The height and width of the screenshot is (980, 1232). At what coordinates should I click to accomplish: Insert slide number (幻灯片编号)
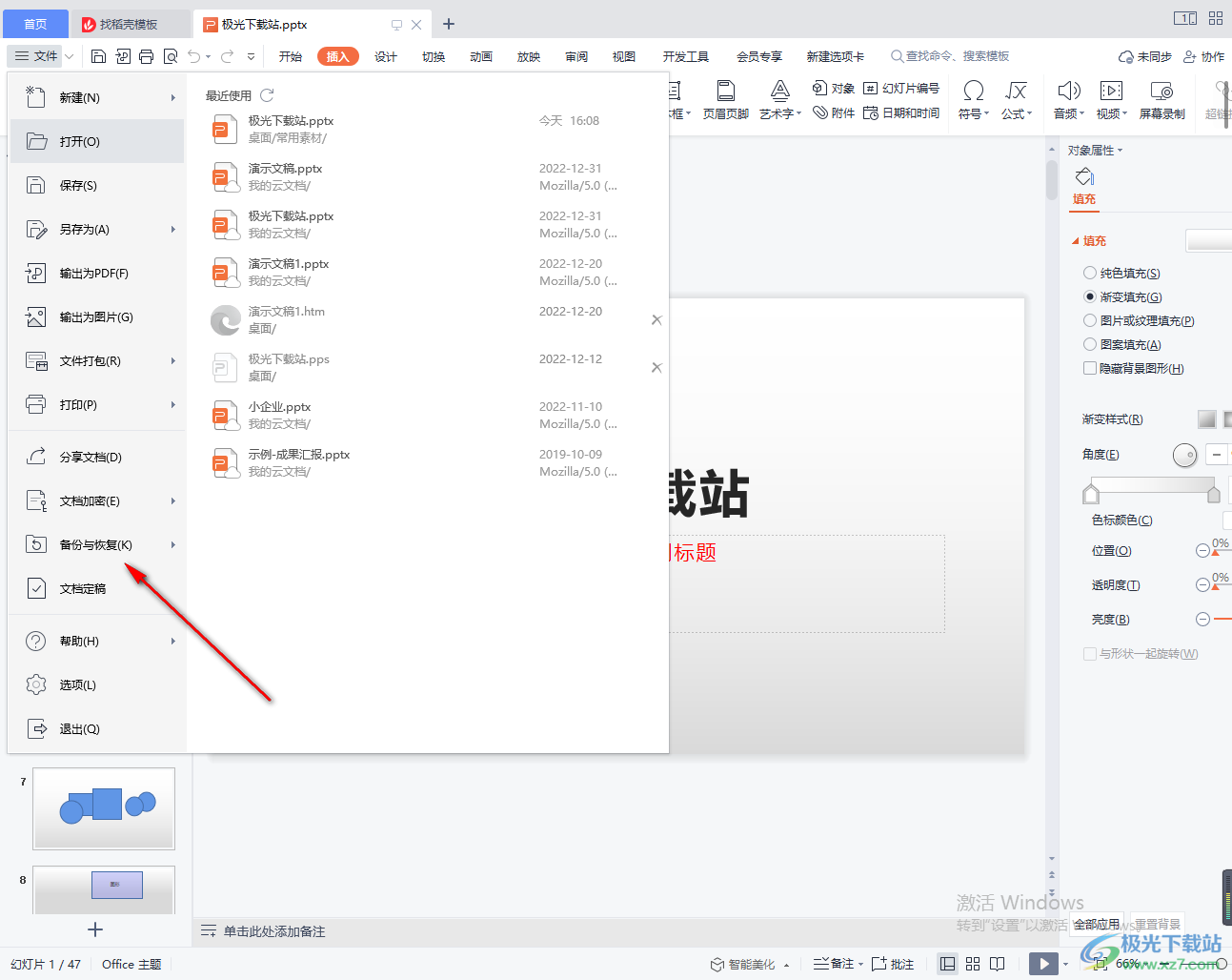[x=901, y=89]
